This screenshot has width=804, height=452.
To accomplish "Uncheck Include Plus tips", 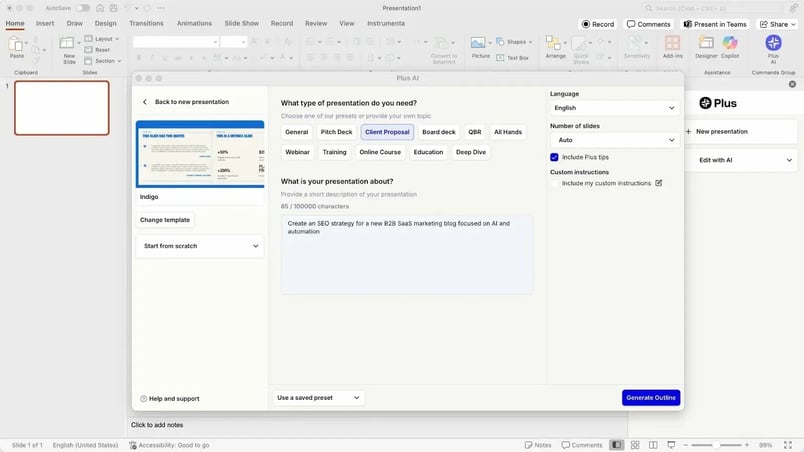I will pos(554,157).
